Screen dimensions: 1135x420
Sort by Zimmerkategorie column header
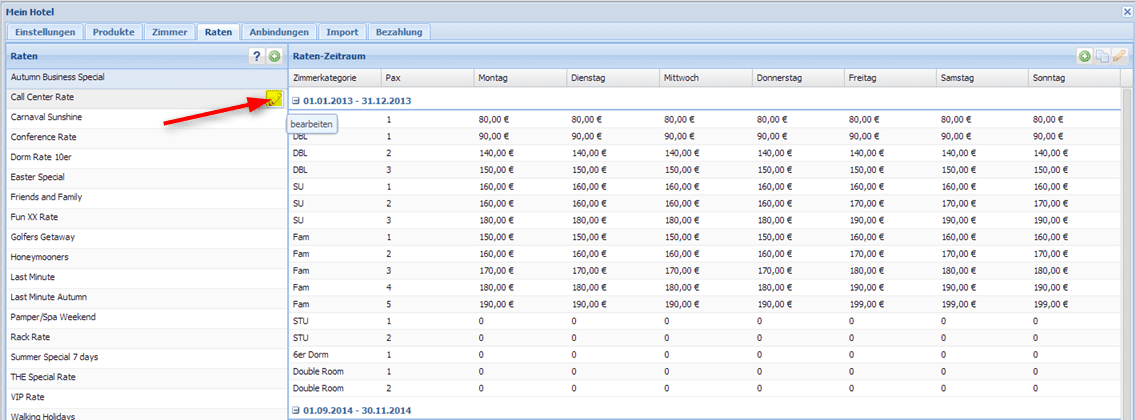[x=326, y=77]
